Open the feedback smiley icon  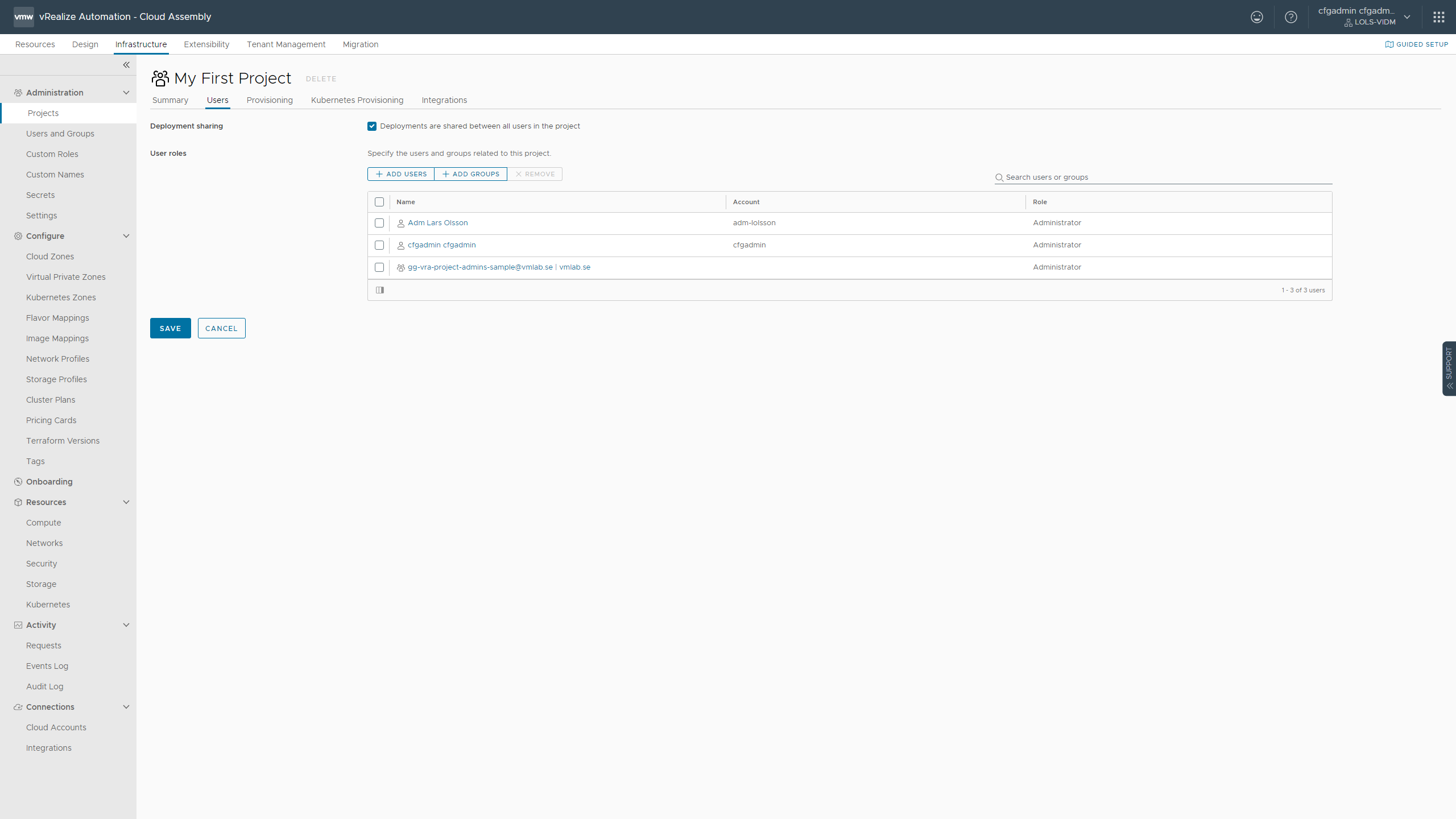pos(1257,17)
